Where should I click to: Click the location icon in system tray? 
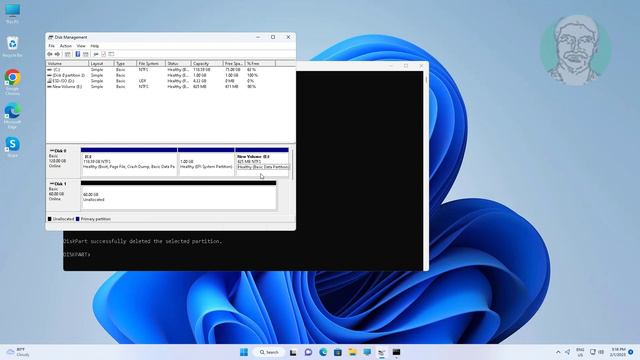pyautogui.click(x=567, y=352)
